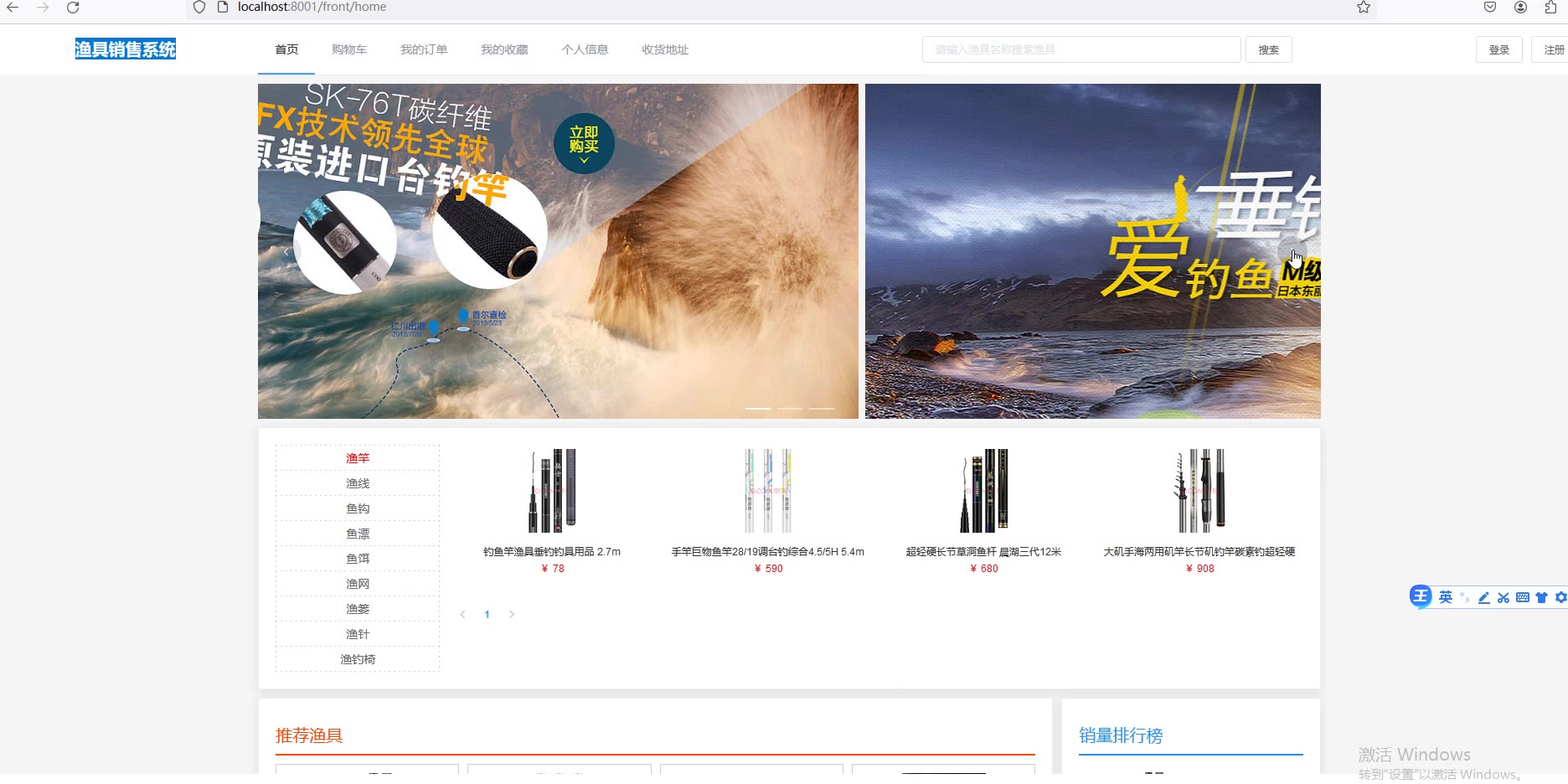Click pagination page number 1
Screen dimensions: 1568x784
(x=487, y=615)
